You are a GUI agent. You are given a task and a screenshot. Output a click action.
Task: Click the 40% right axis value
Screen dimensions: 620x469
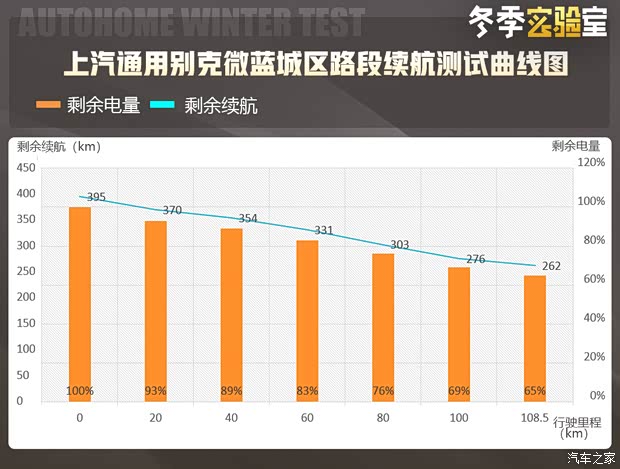coord(594,318)
